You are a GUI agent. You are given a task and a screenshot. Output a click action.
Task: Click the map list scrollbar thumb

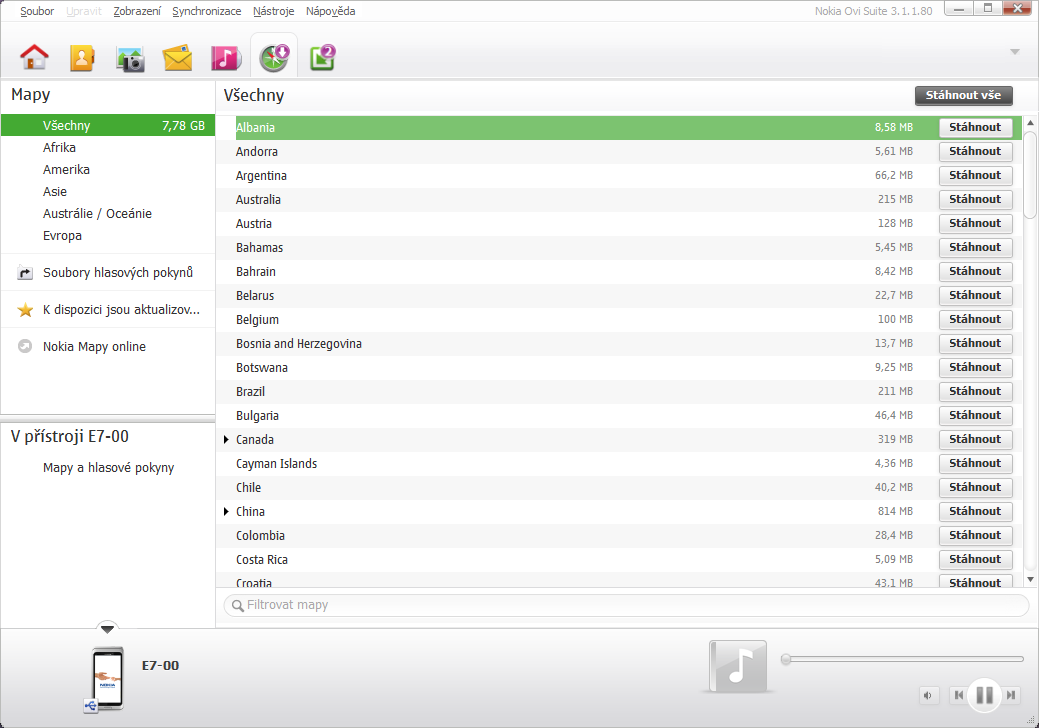1030,175
